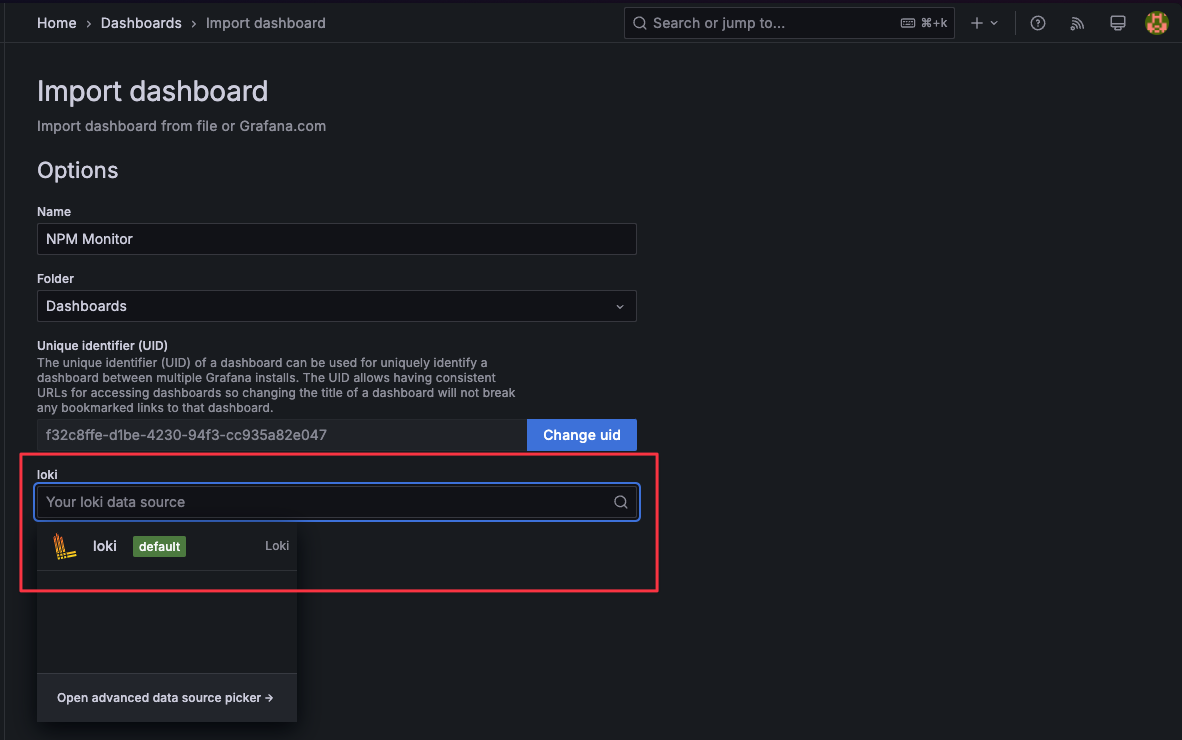Click the Loki logo icon in list
The width and height of the screenshot is (1182, 740).
tap(65, 546)
